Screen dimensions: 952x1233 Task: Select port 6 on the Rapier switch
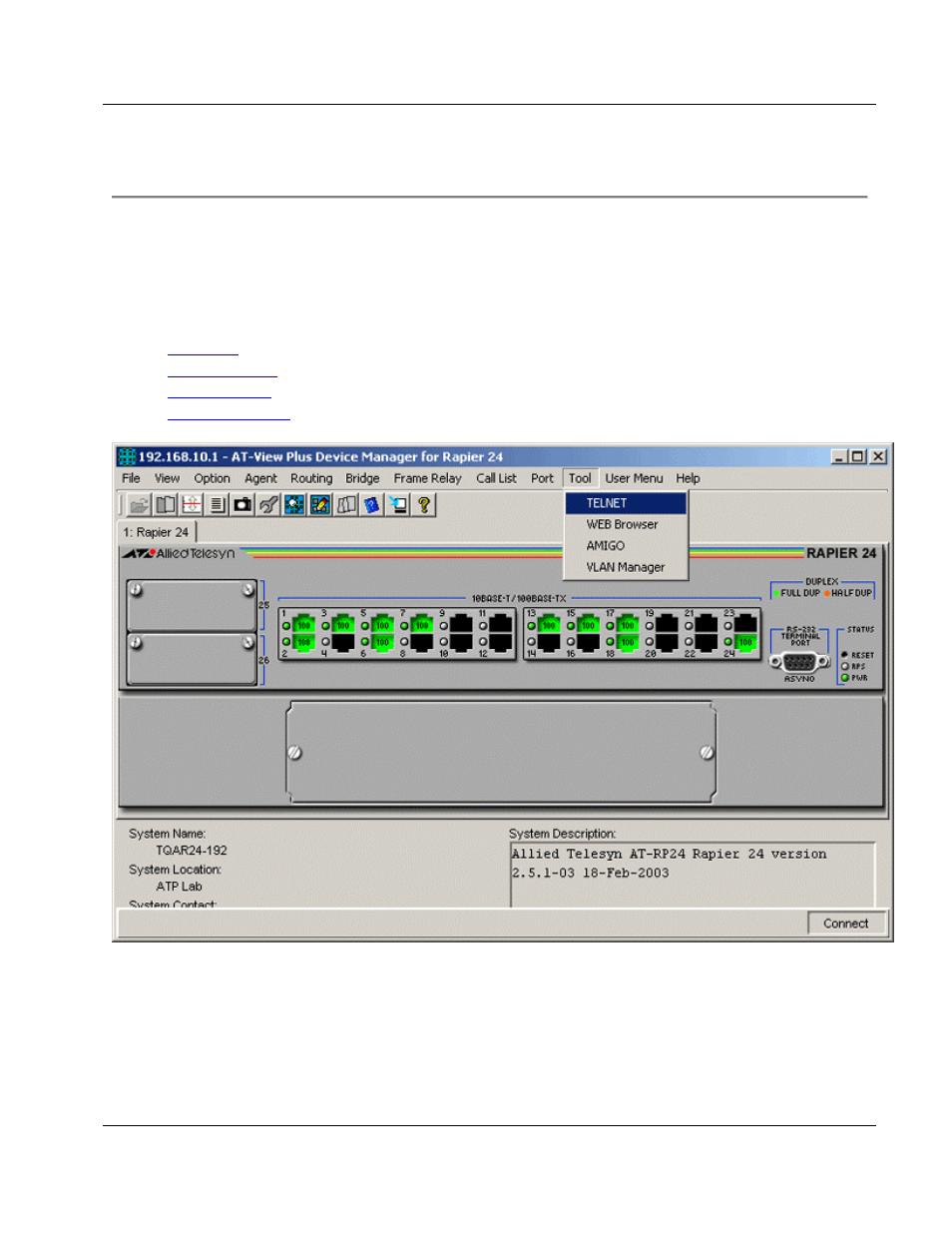tap(382, 642)
